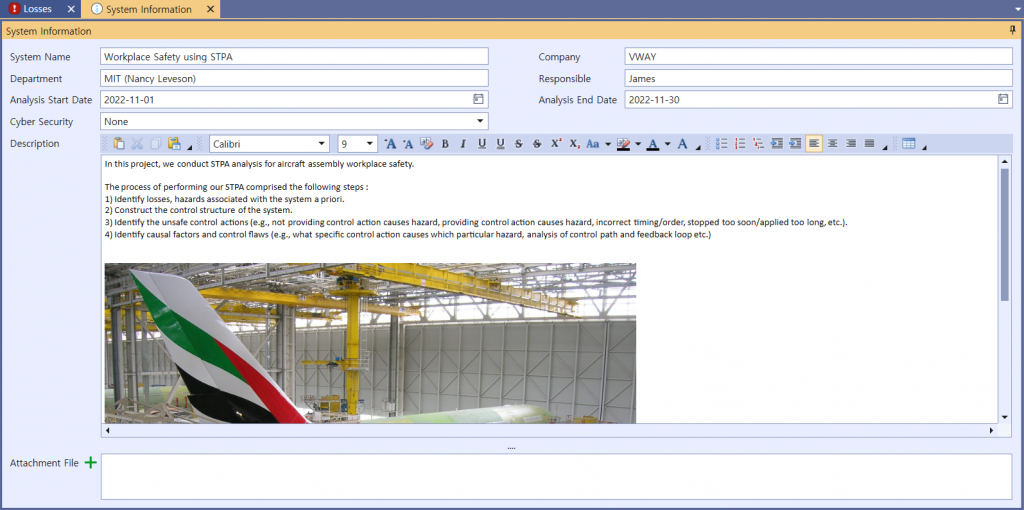Click the Cut scissors icon
Image resolution: width=1024 pixels, height=510 pixels.
pyautogui.click(x=137, y=144)
